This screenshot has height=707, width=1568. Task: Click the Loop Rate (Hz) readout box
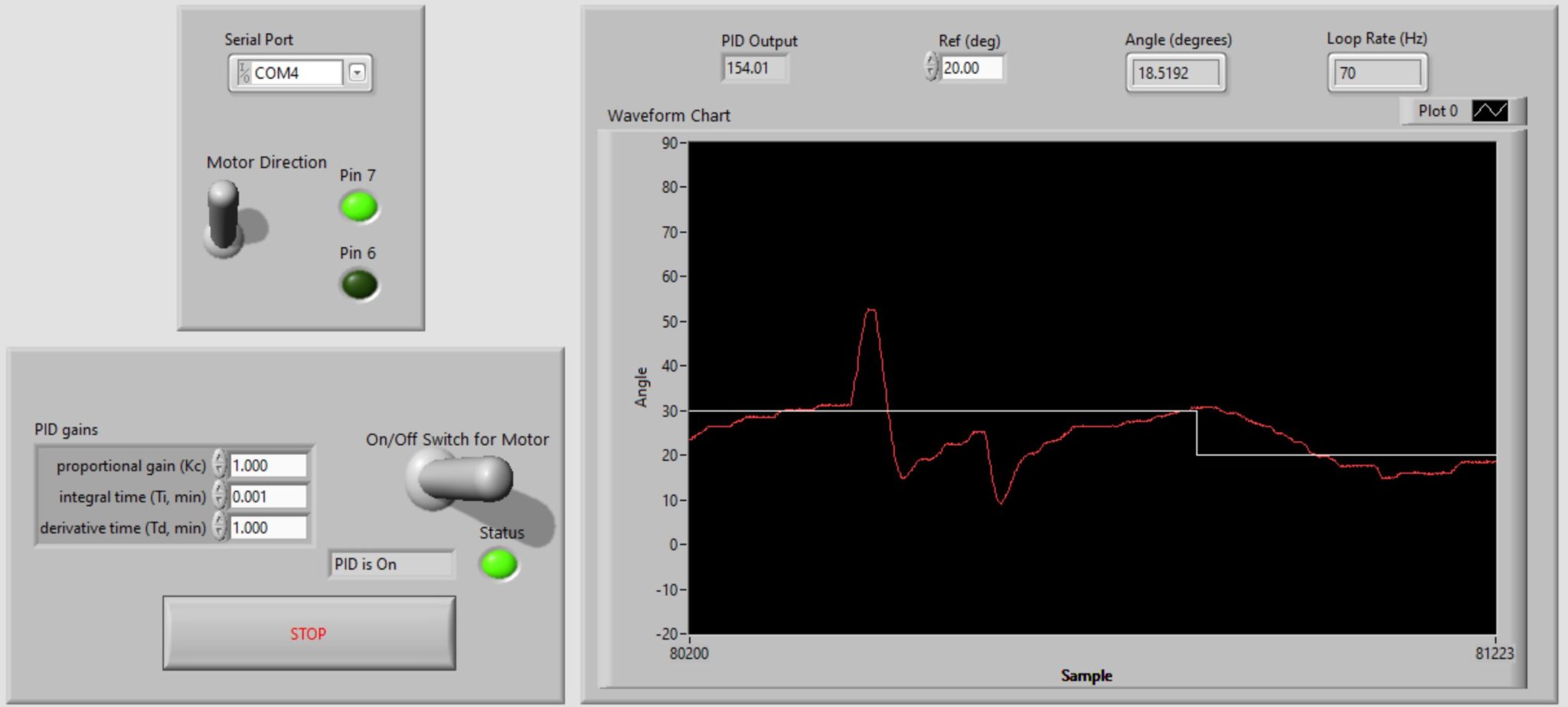coord(1377,74)
